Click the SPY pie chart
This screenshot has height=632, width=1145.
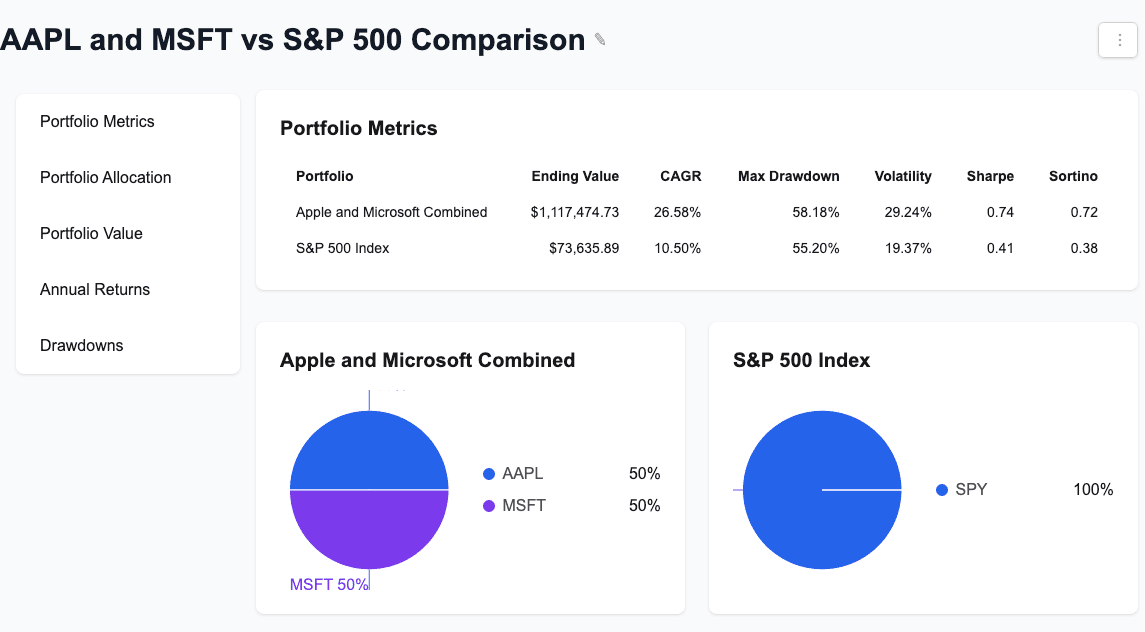point(821,489)
